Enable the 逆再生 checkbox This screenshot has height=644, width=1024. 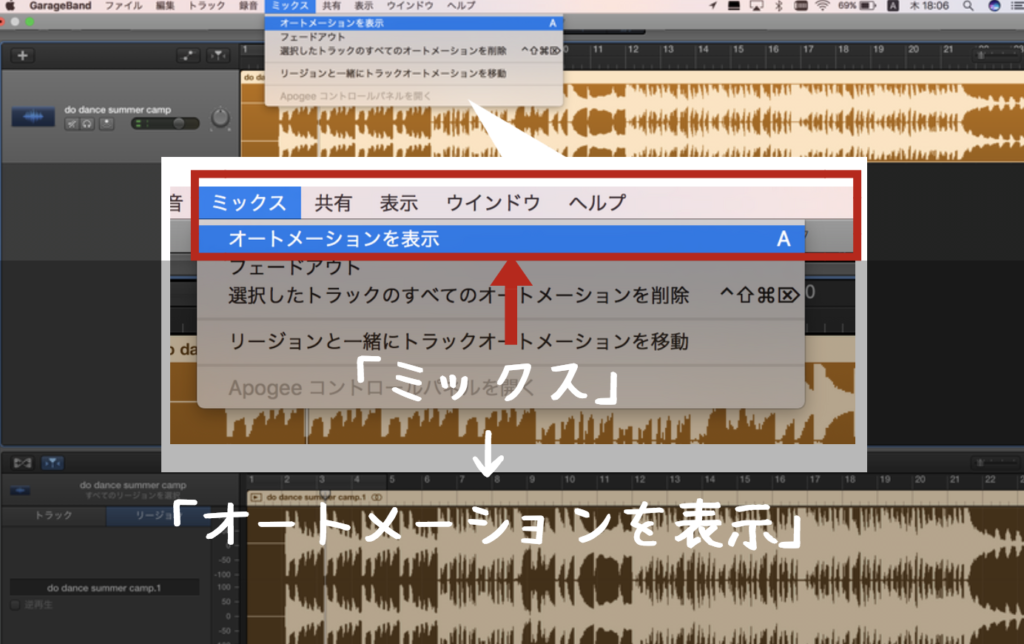point(15,605)
